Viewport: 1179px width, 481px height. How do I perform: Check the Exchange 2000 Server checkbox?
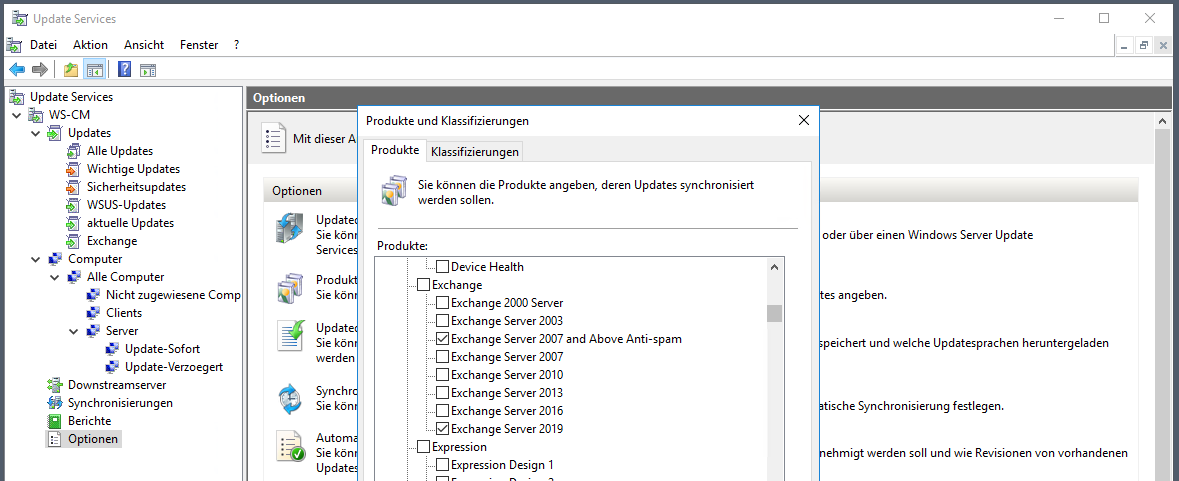[x=442, y=303]
